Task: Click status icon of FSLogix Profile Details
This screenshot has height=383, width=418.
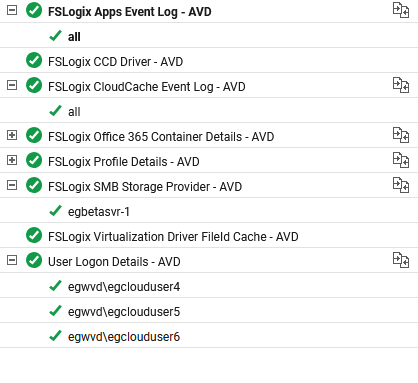Action: [34, 160]
